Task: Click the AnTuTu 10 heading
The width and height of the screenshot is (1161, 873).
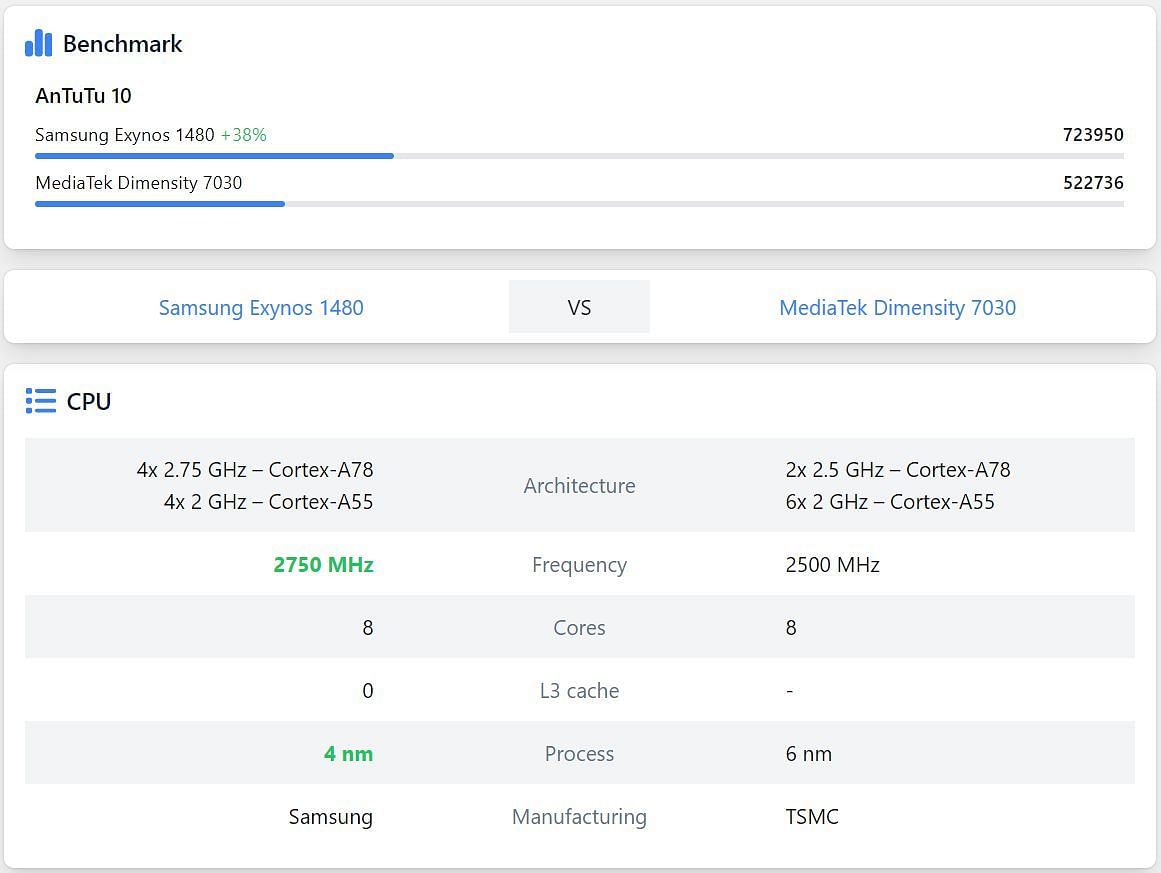Action: pyautogui.click(x=83, y=96)
